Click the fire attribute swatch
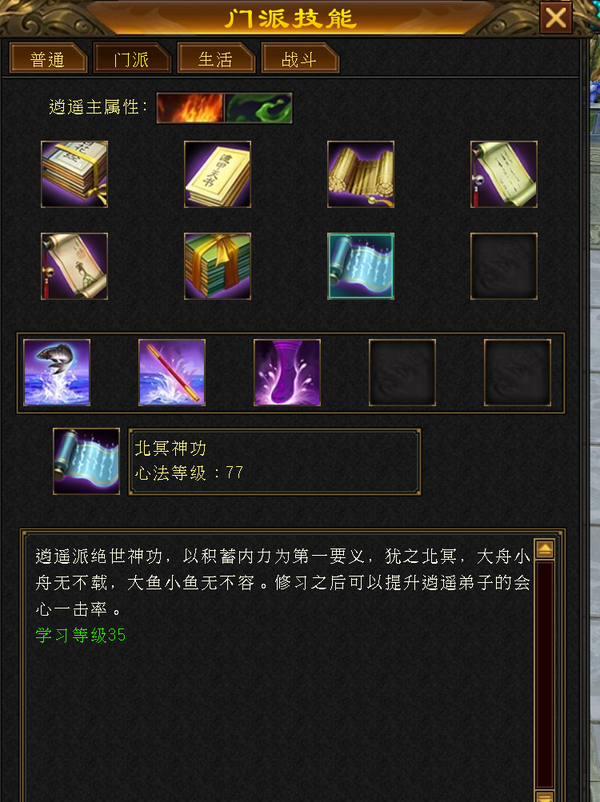Screen dimensions: 600x802 (x=190, y=108)
